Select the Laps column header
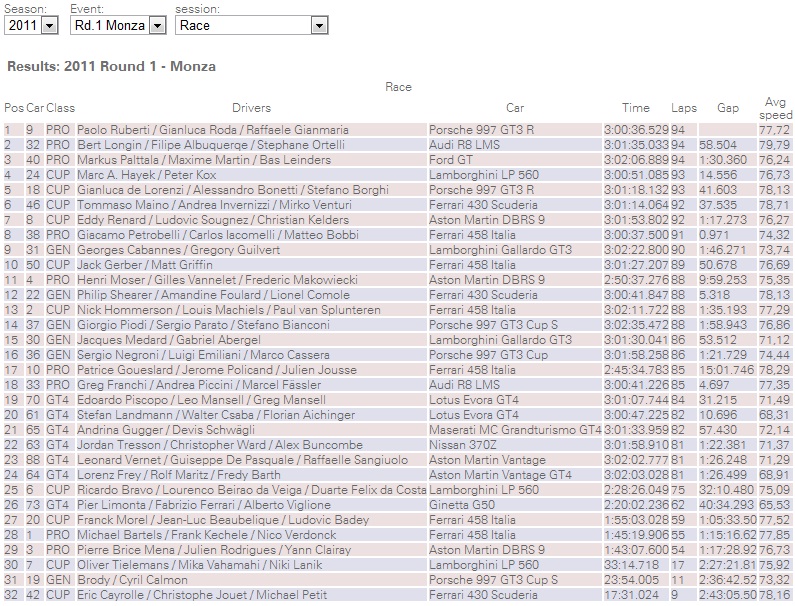The image size is (795, 606). 684,108
